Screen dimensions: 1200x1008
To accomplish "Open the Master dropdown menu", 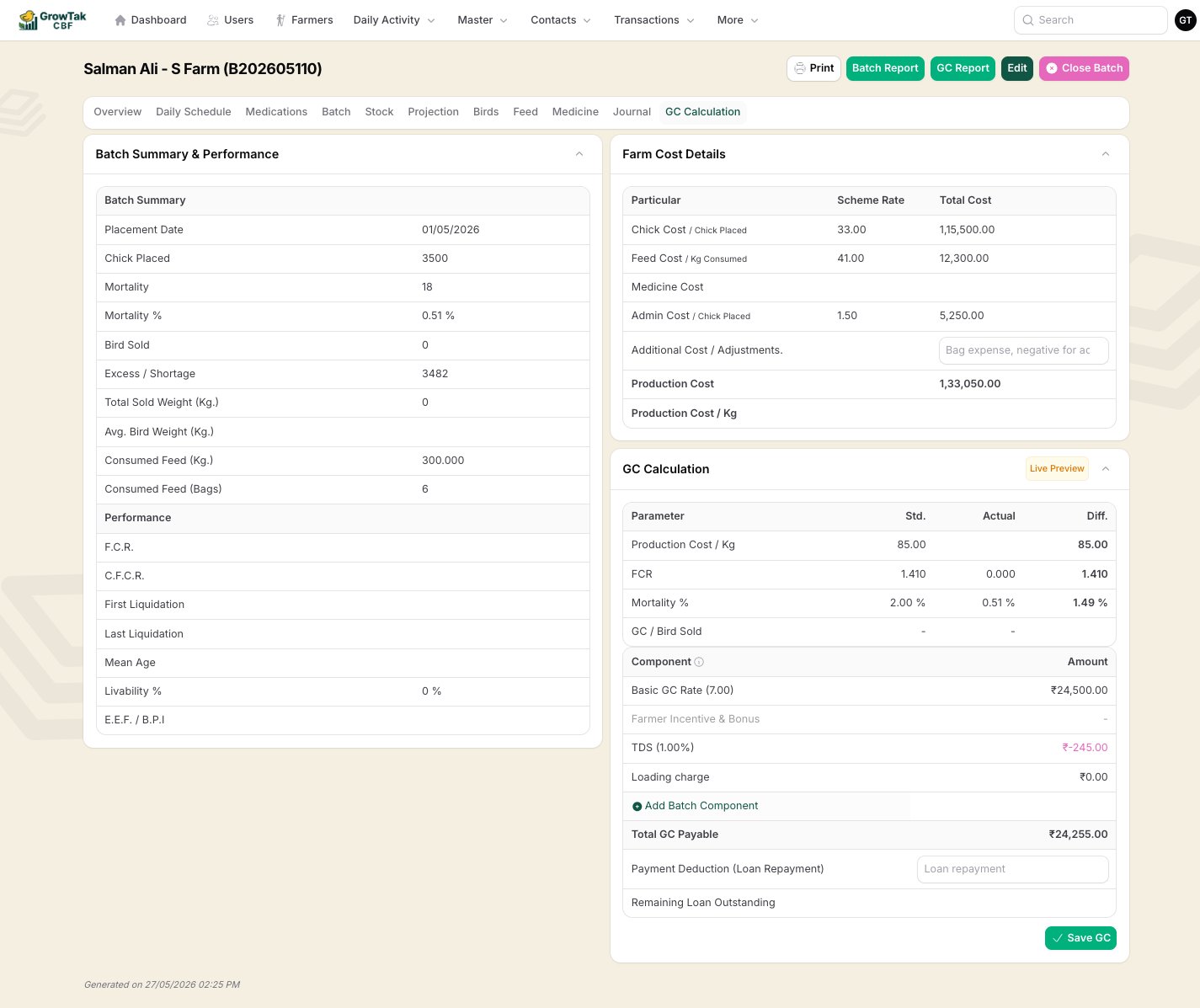I will (483, 20).
